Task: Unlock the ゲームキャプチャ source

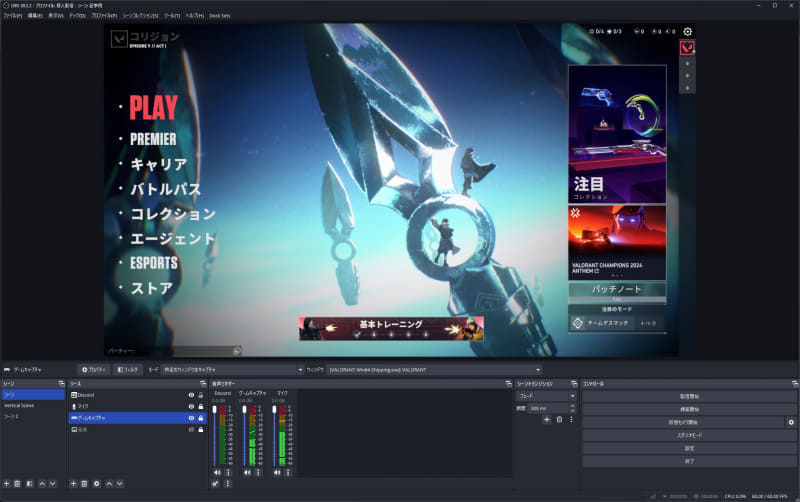Action: tap(201, 418)
